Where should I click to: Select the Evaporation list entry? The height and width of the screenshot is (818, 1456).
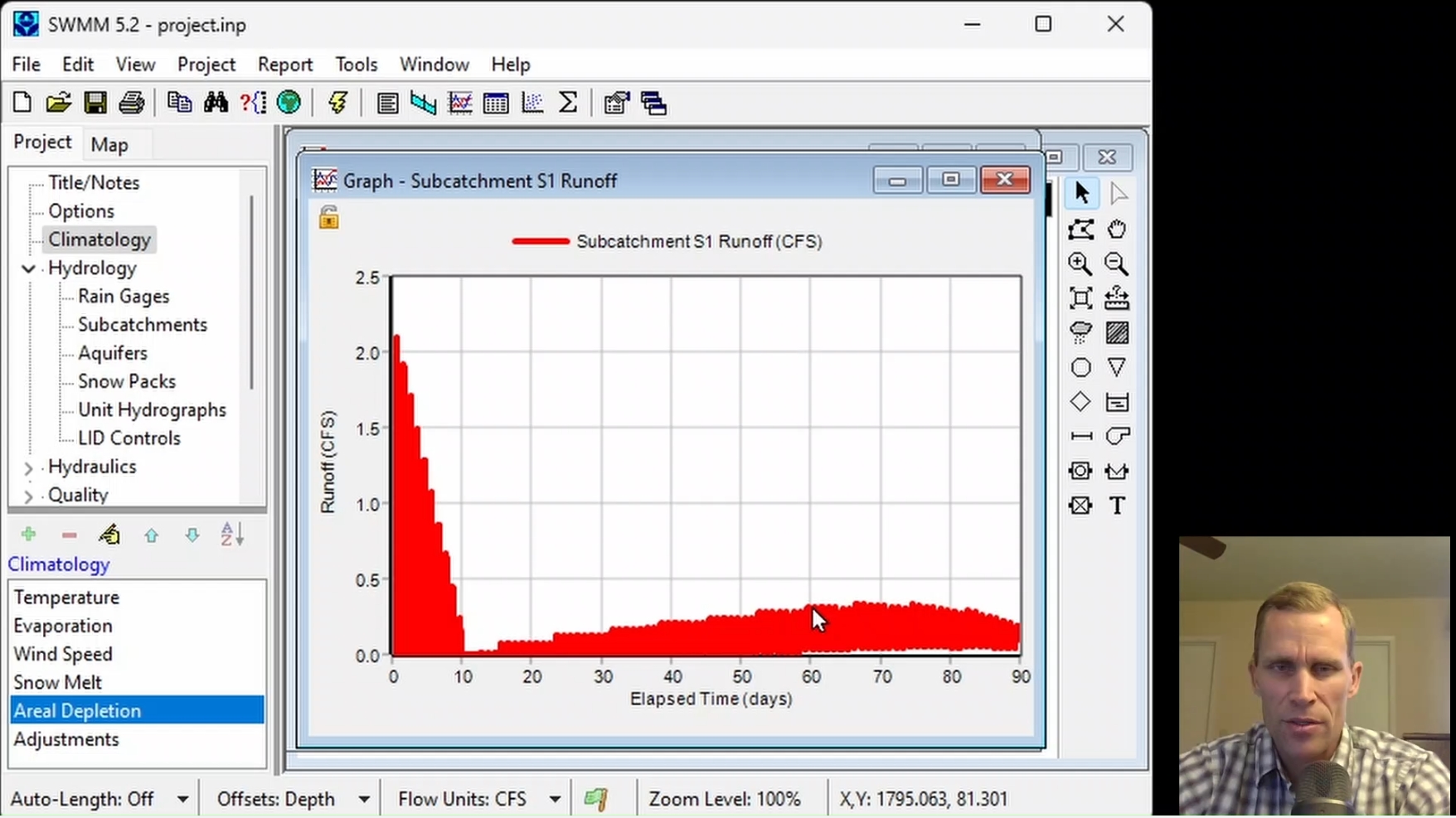(x=137, y=626)
